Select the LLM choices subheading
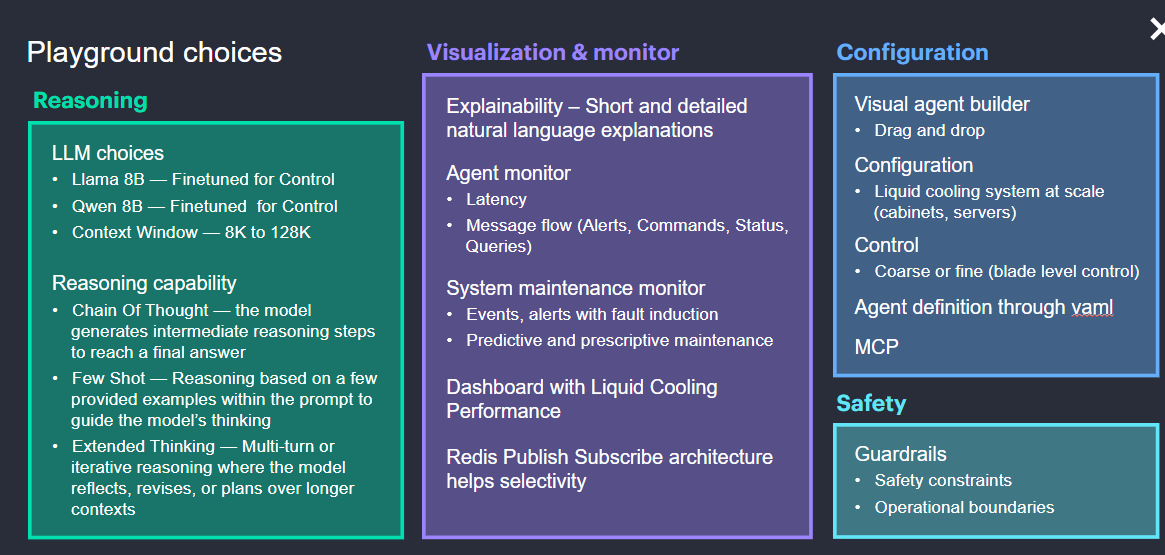Viewport: 1165px width, 555px height. point(108,153)
